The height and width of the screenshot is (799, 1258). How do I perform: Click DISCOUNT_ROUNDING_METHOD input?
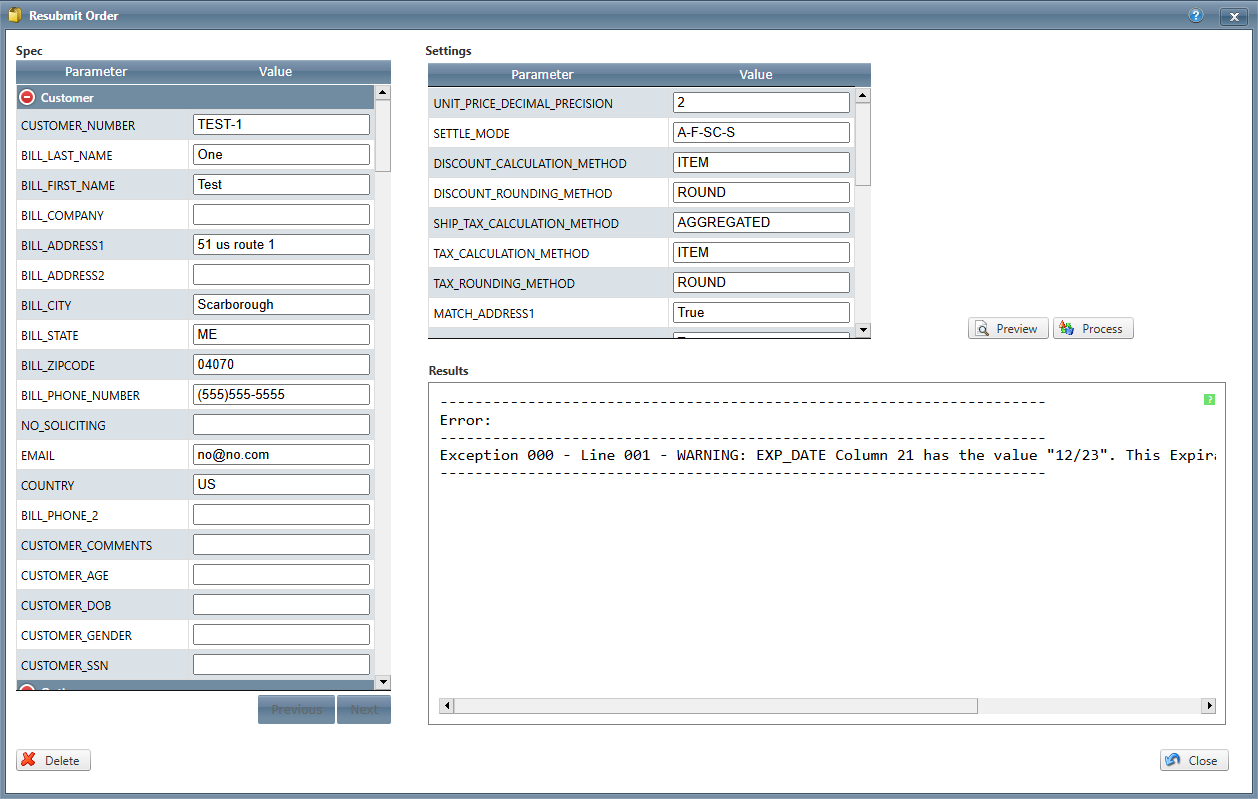[761, 192]
